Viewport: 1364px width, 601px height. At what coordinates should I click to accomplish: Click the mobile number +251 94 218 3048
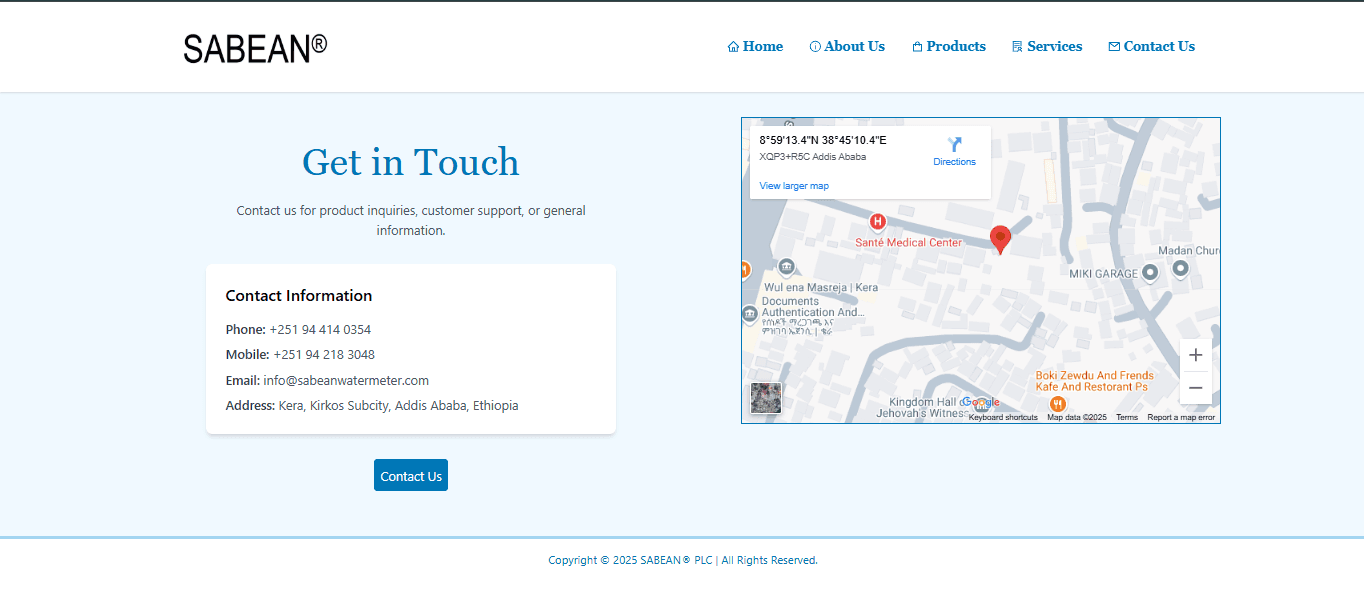pyautogui.click(x=324, y=354)
